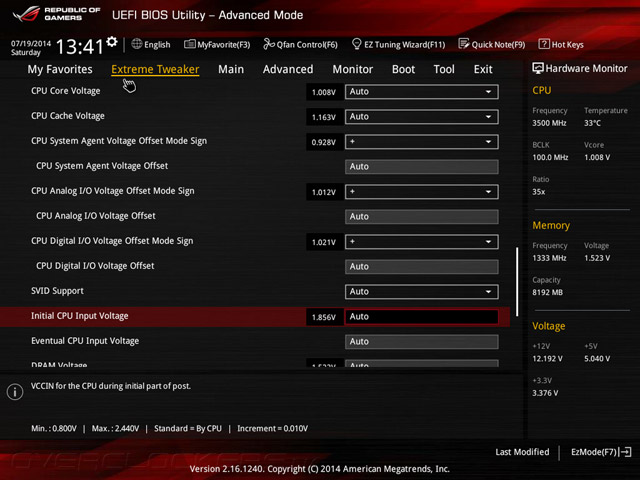Click the 3.376 V reading

pyautogui.click(x=545, y=393)
